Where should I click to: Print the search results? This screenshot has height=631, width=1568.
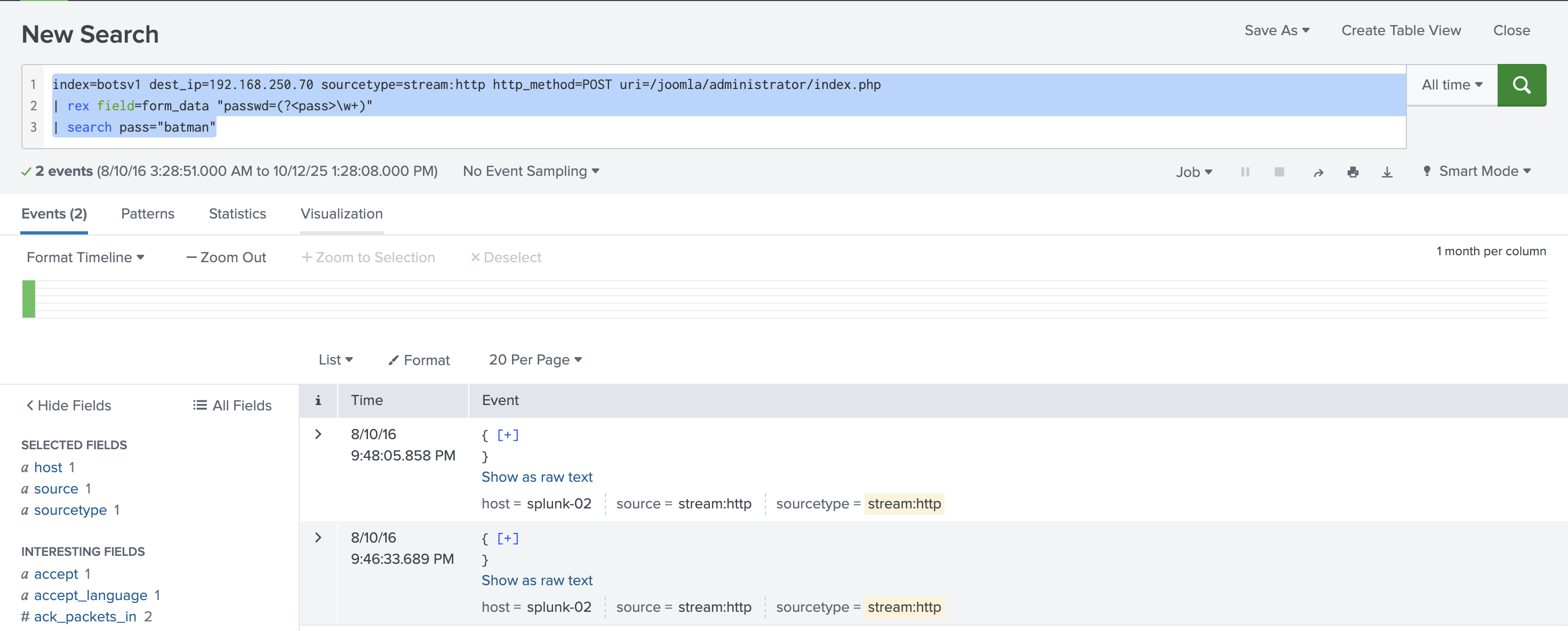point(1353,172)
